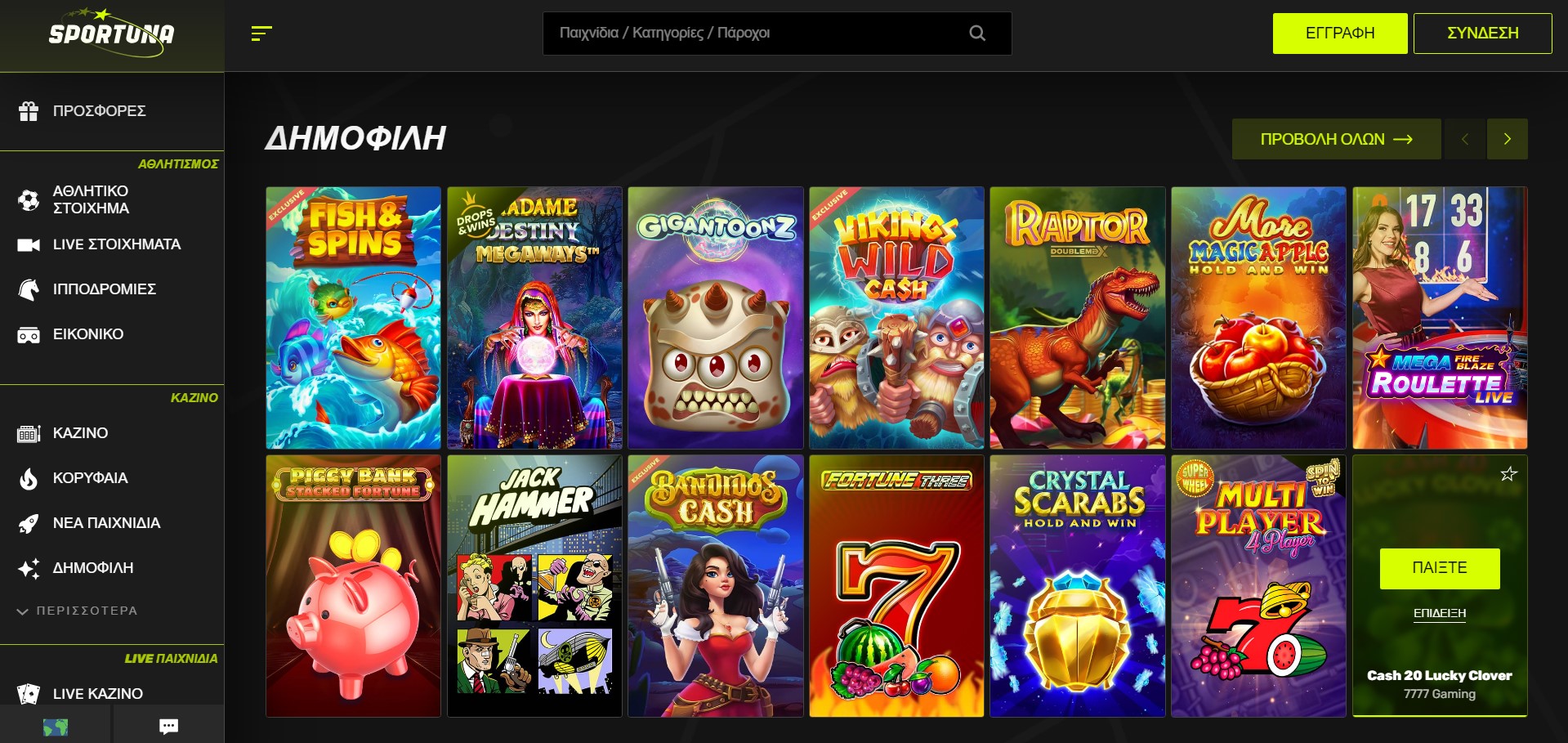The image size is (1568, 743).
Task: Open the gift icon for ΠΡΟΣΦΟΡΕΣ
Action: [29, 111]
